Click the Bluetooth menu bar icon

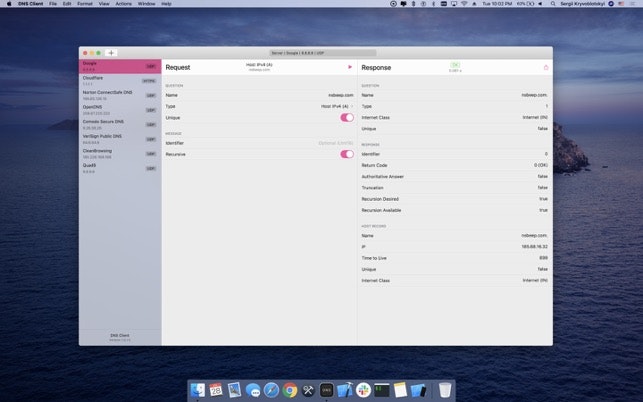pos(433,4)
